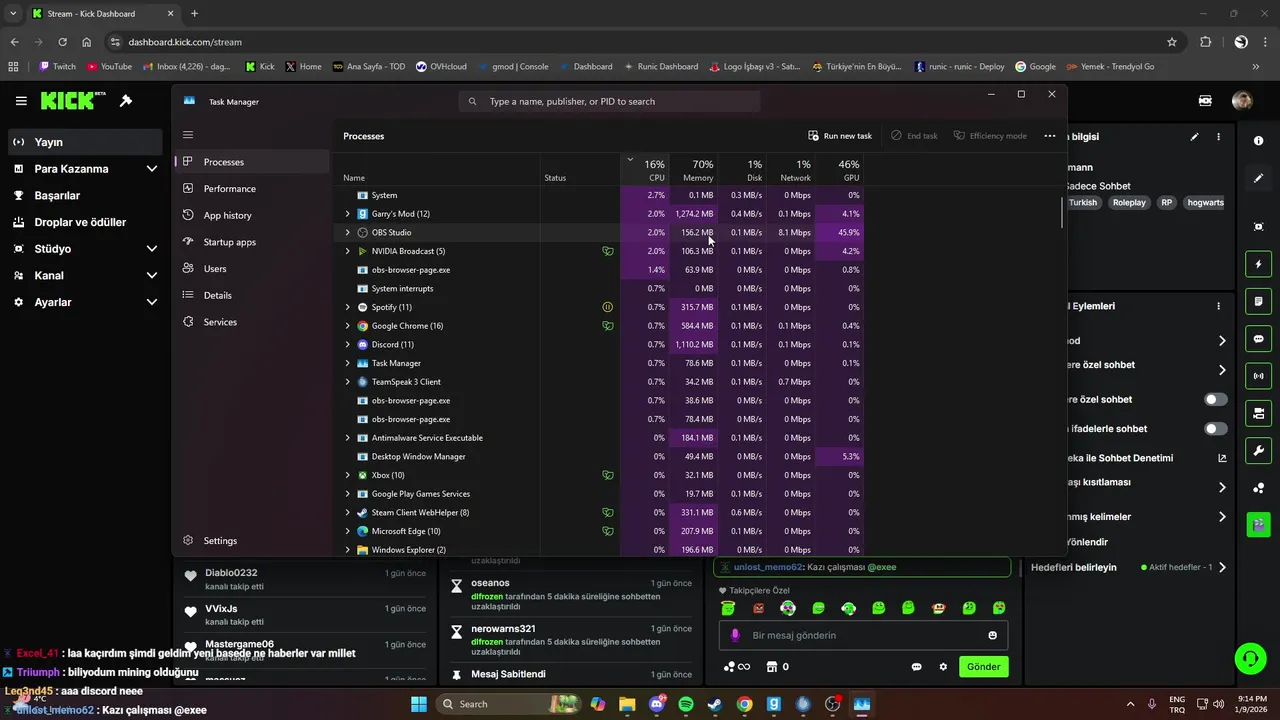This screenshot has width=1280, height=720.
Task: Expand Discord (11) process group
Action: tap(348, 344)
